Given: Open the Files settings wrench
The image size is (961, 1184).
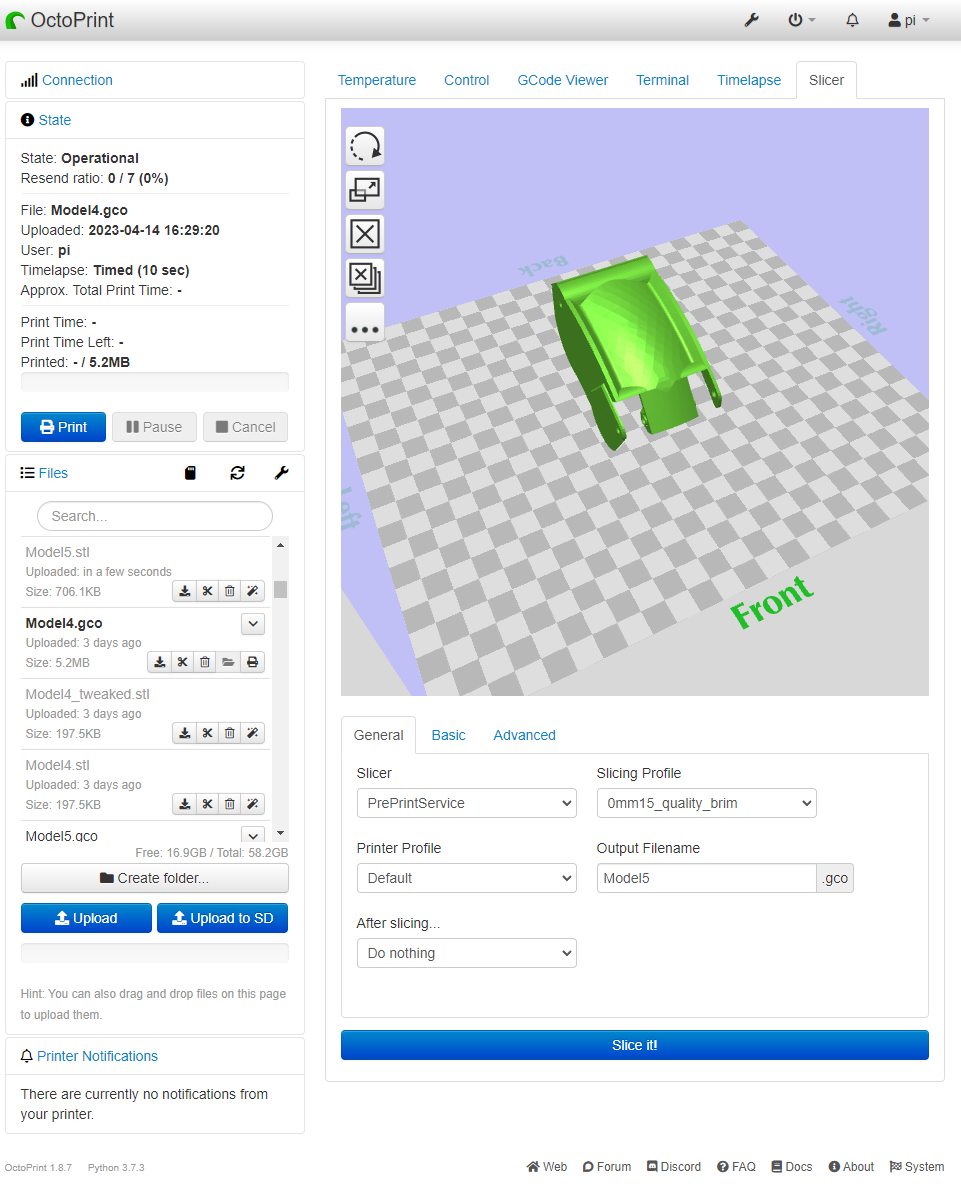Looking at the screenshot, I should pos(282,473).
